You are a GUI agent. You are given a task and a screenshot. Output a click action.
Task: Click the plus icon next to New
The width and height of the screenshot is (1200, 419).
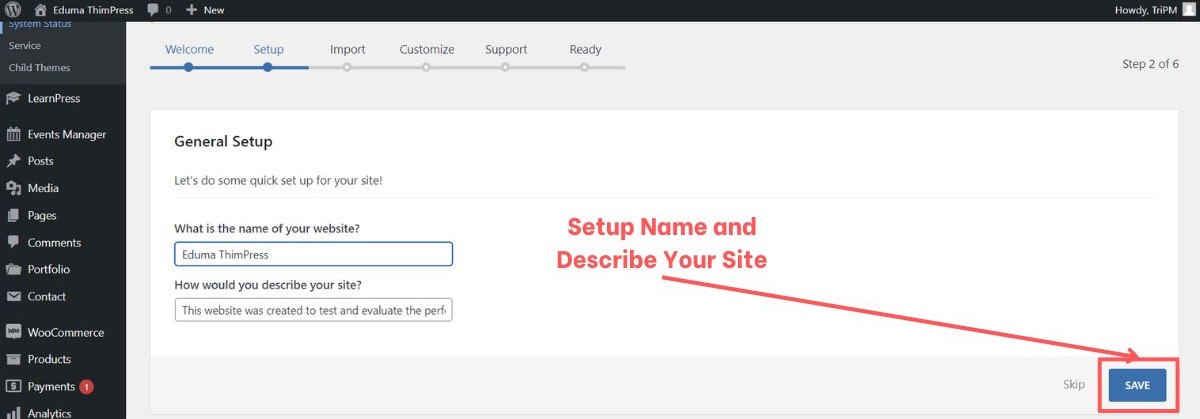pos(191,10)
